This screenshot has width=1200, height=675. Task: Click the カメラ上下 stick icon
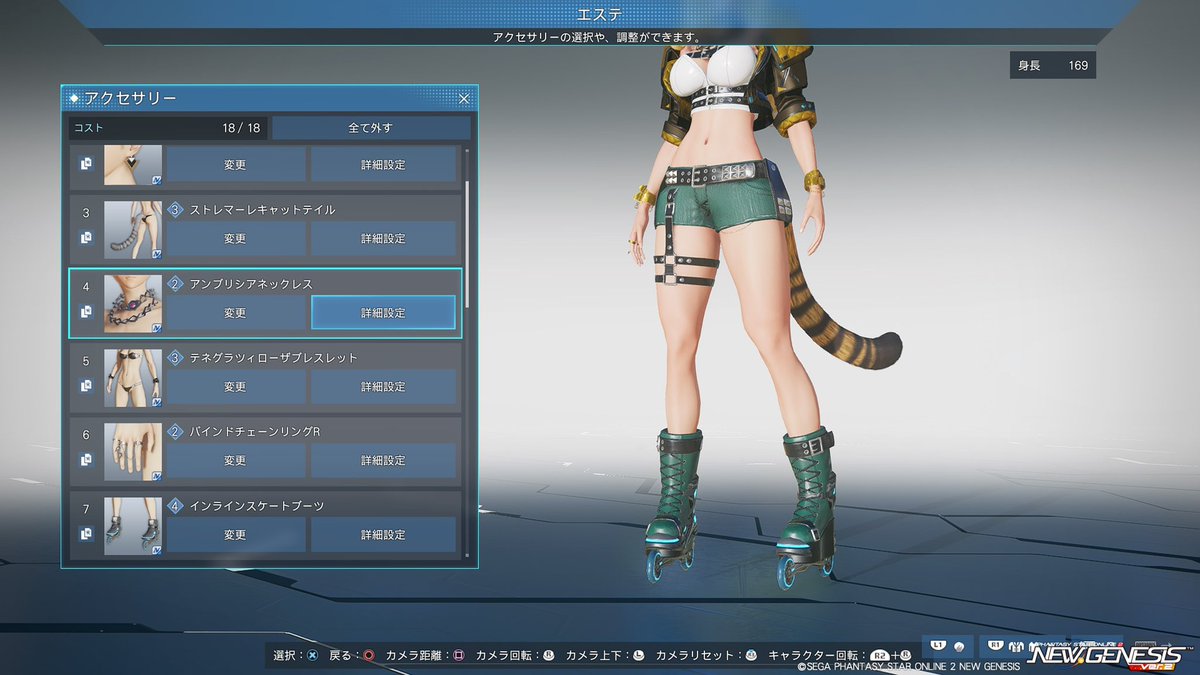tap(638, 656)
